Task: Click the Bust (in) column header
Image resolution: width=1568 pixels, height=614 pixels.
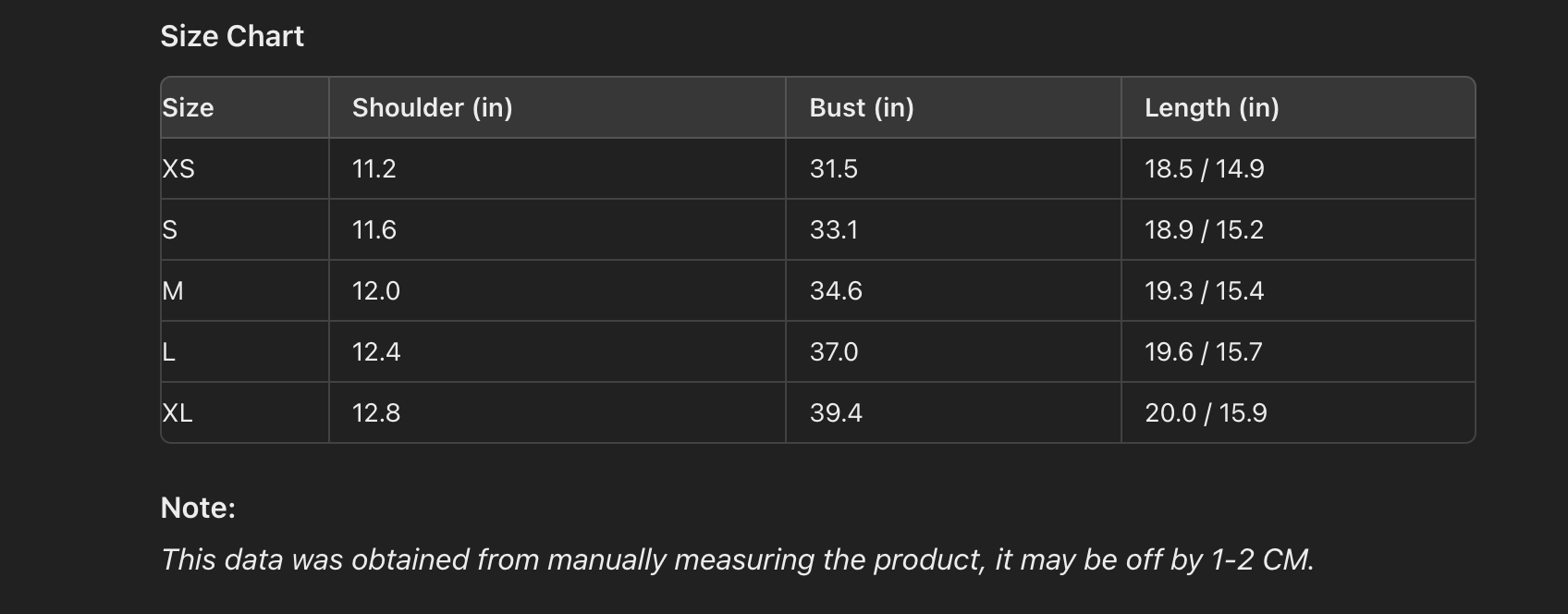Action: [861, 107]
